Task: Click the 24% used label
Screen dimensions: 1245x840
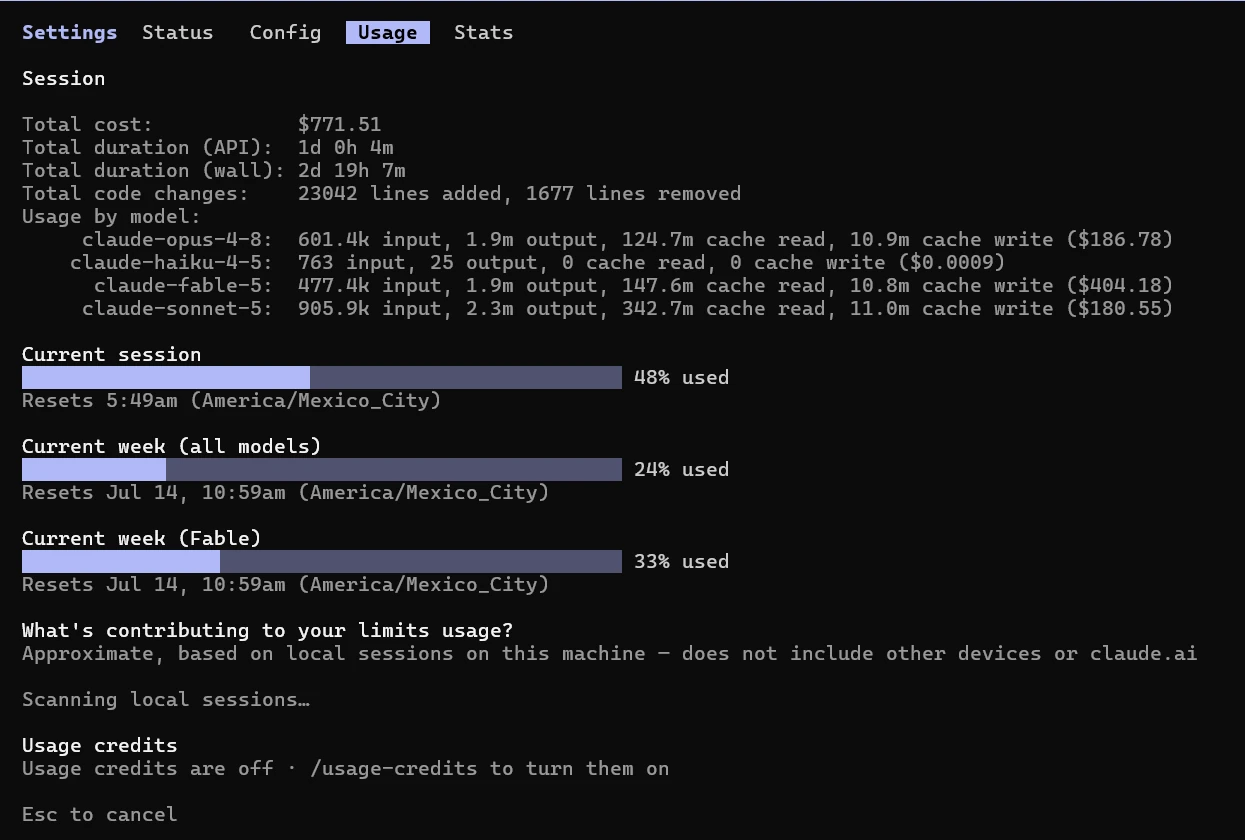Action: coord(681,469)
